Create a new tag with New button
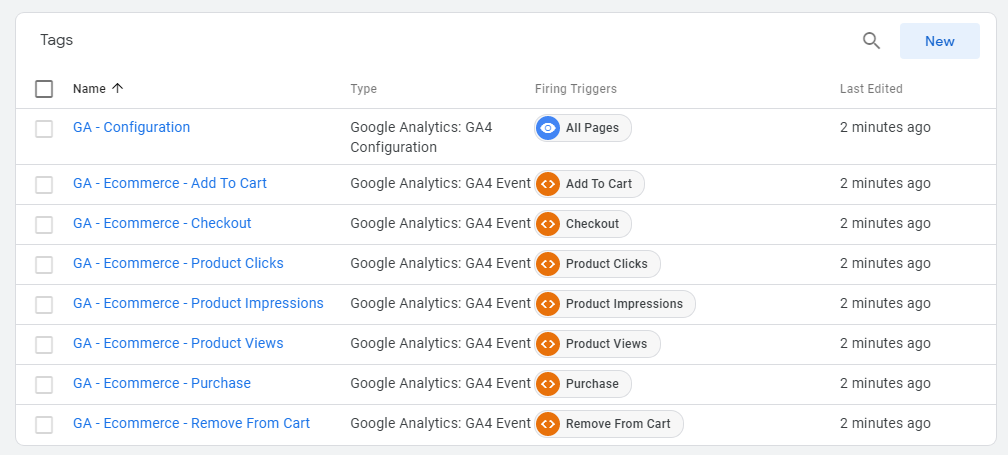This screenshot has width=1008, height=455. point(940,41)
